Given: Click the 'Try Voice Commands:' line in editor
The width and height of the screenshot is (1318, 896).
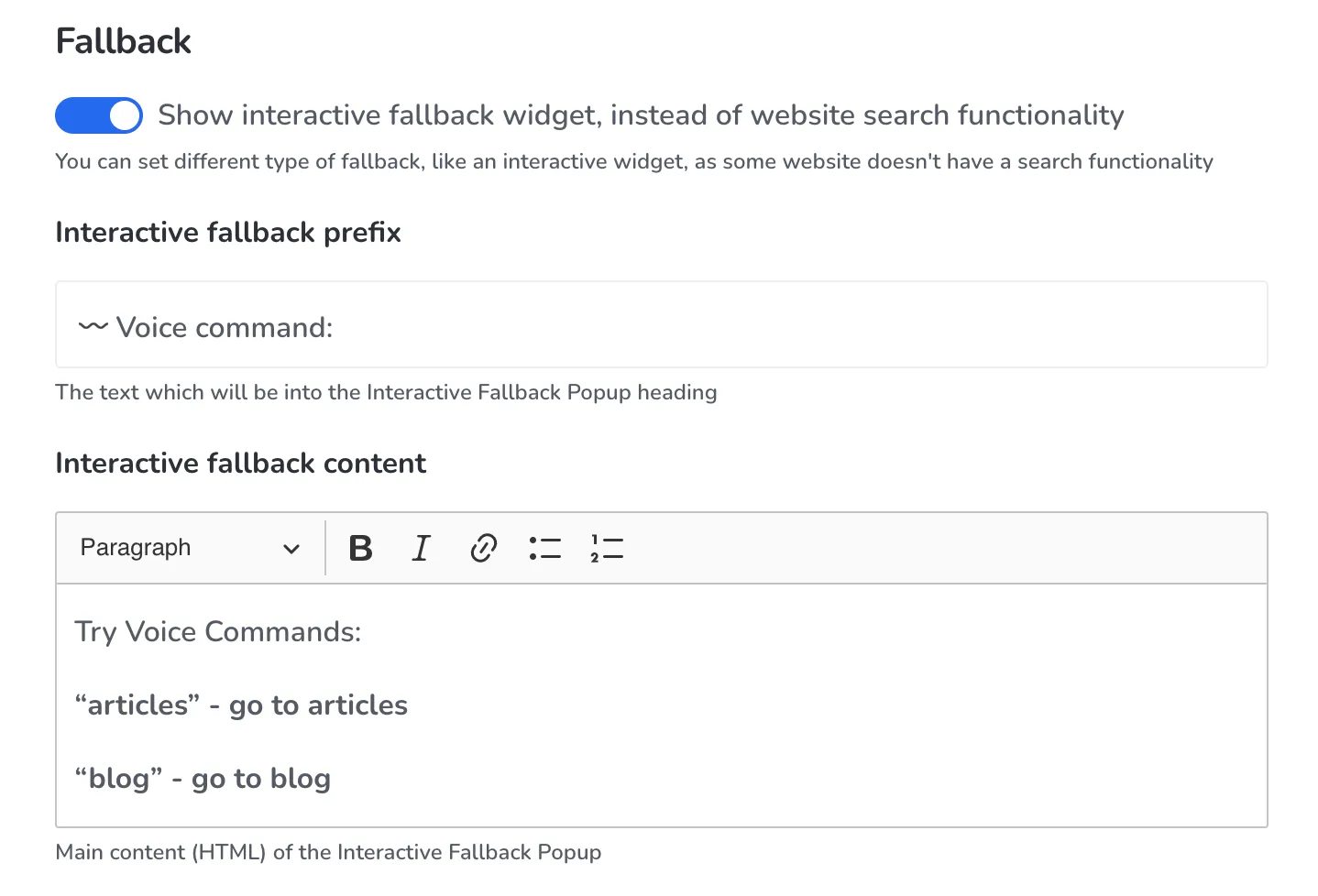Looking at the screenshot, I should 218,631.
